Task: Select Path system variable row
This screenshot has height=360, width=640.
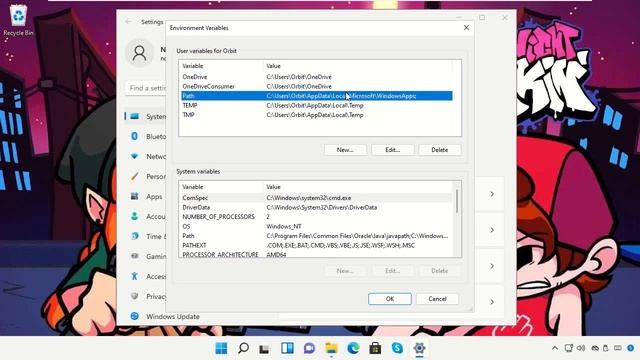Action: pos(317,236)
